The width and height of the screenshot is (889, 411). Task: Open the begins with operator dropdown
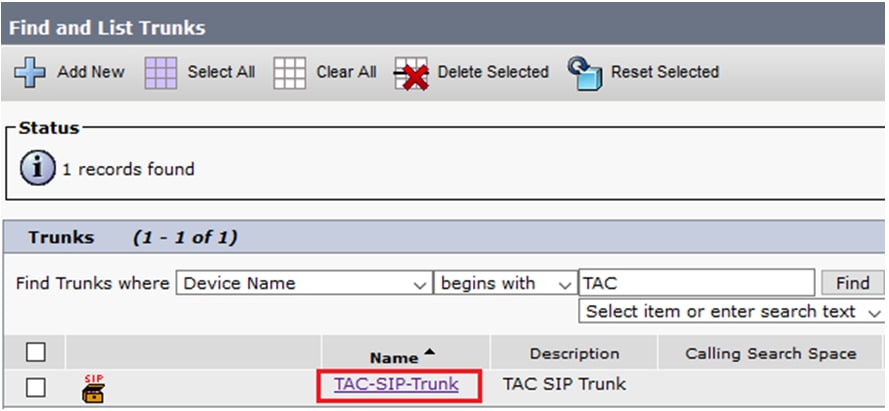[505, 282]
